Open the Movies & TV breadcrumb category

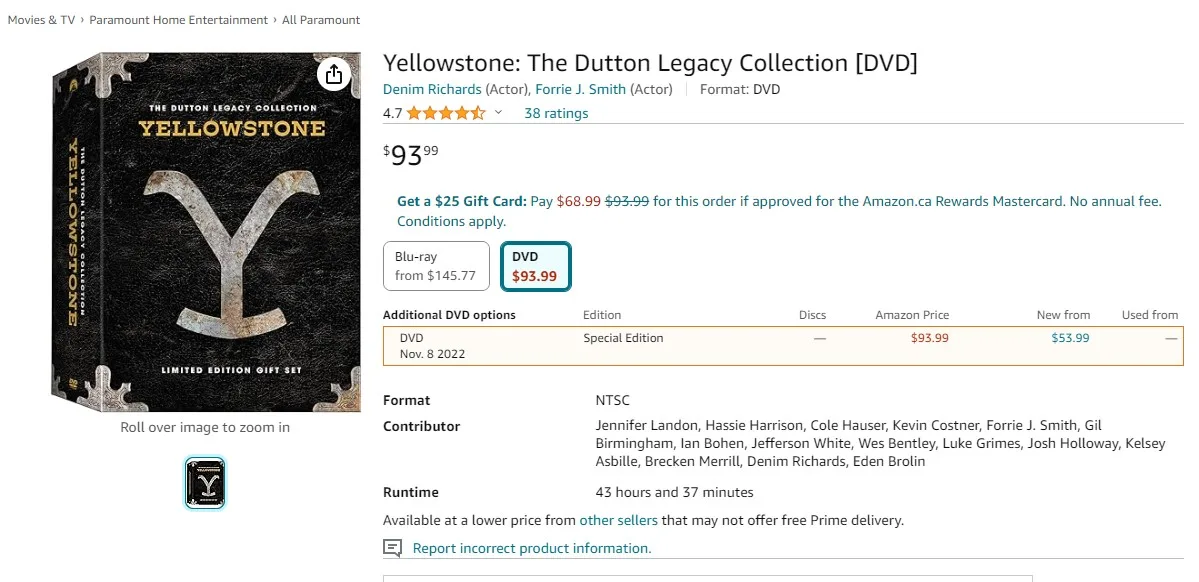tap(40, 19)
